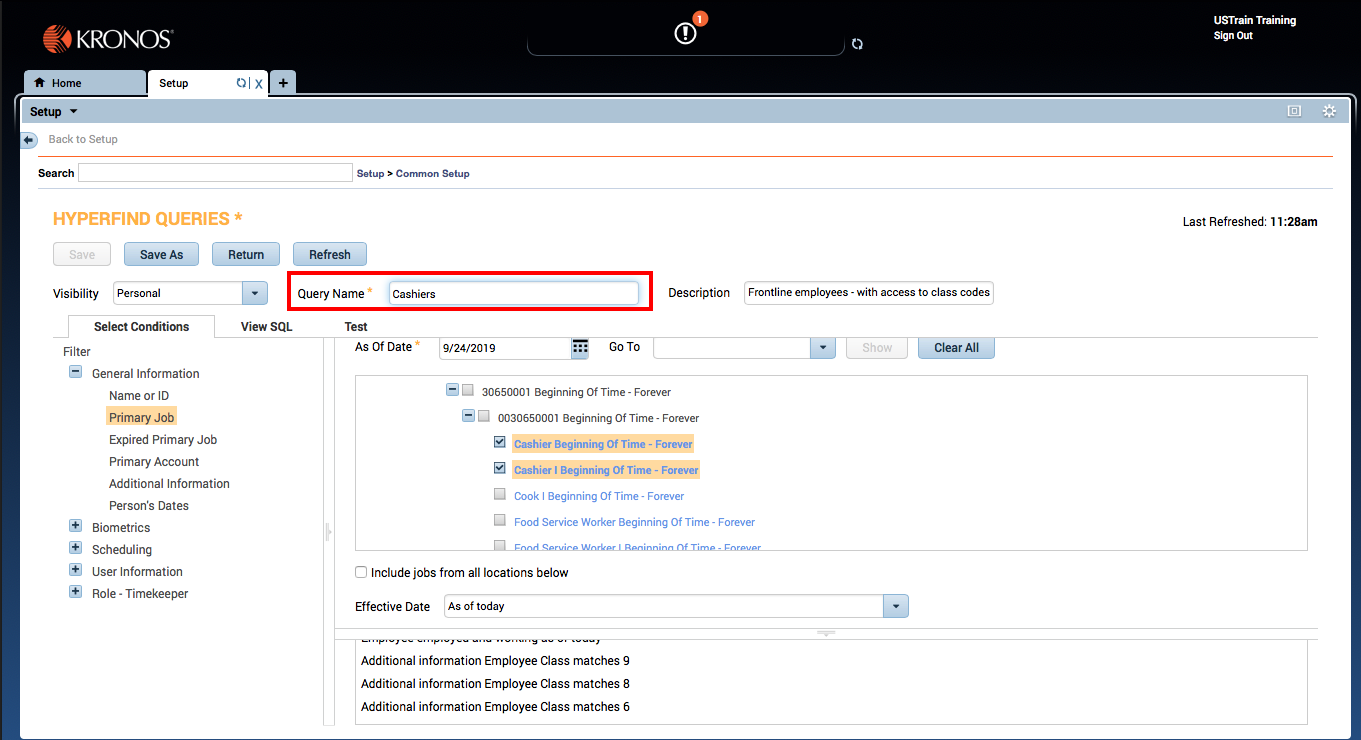This screenshot has width=1361, height=740.
Task: Click the refresh icon beside the alerts bar
Action: pyautogui.click(x=857, y=44)
